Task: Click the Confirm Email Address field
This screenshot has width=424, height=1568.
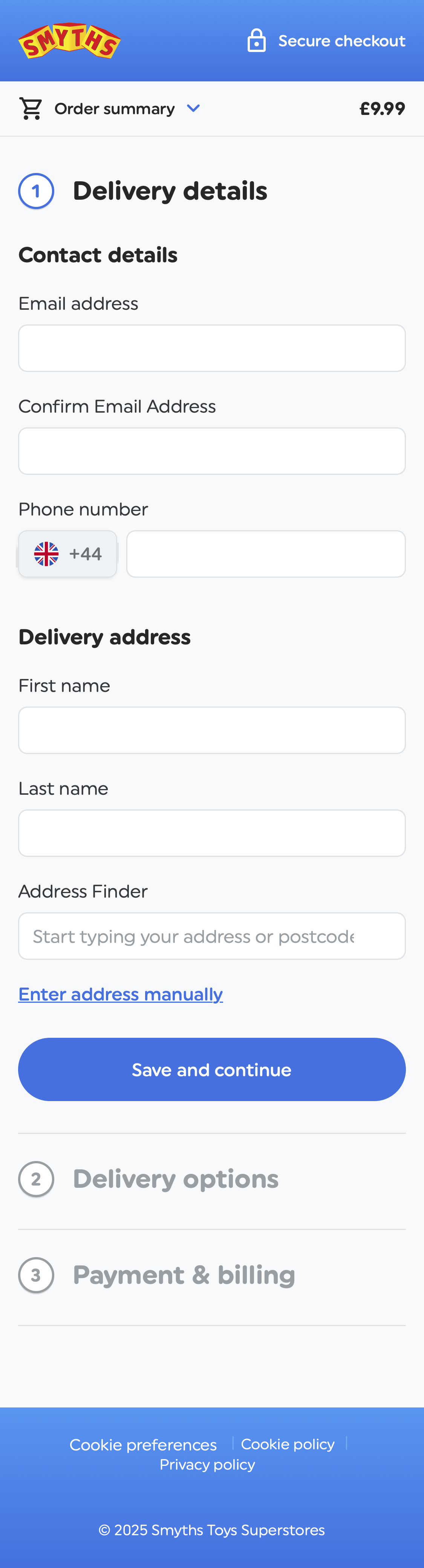Action: coord(212,451)
